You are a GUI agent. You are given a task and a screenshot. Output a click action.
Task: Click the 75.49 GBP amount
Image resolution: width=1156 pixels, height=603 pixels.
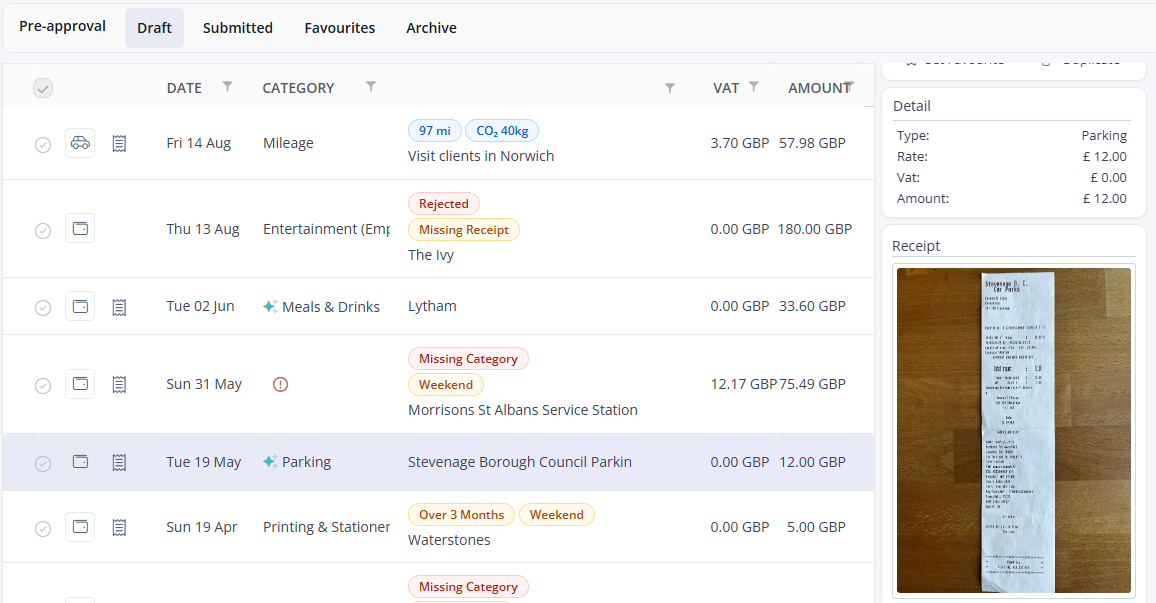[812, 384]
